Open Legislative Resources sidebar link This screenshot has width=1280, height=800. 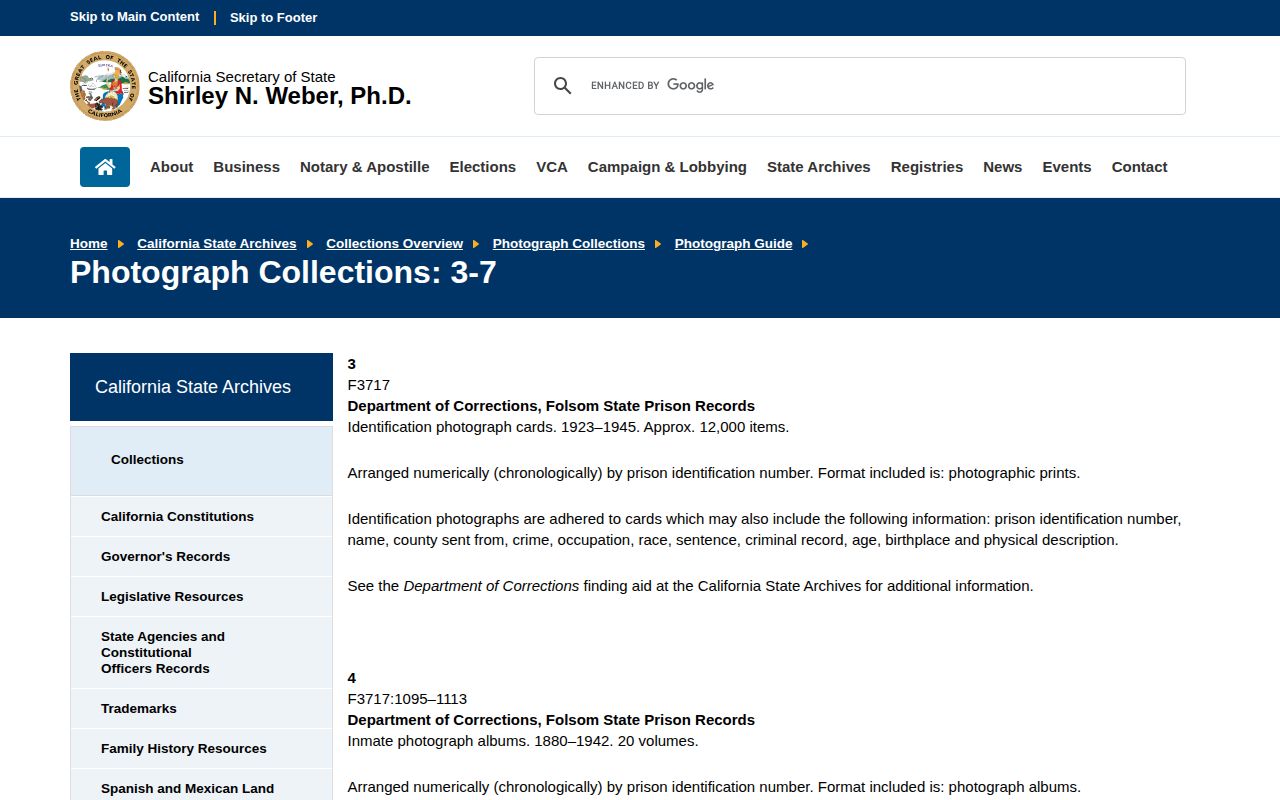tap(201, 597)
